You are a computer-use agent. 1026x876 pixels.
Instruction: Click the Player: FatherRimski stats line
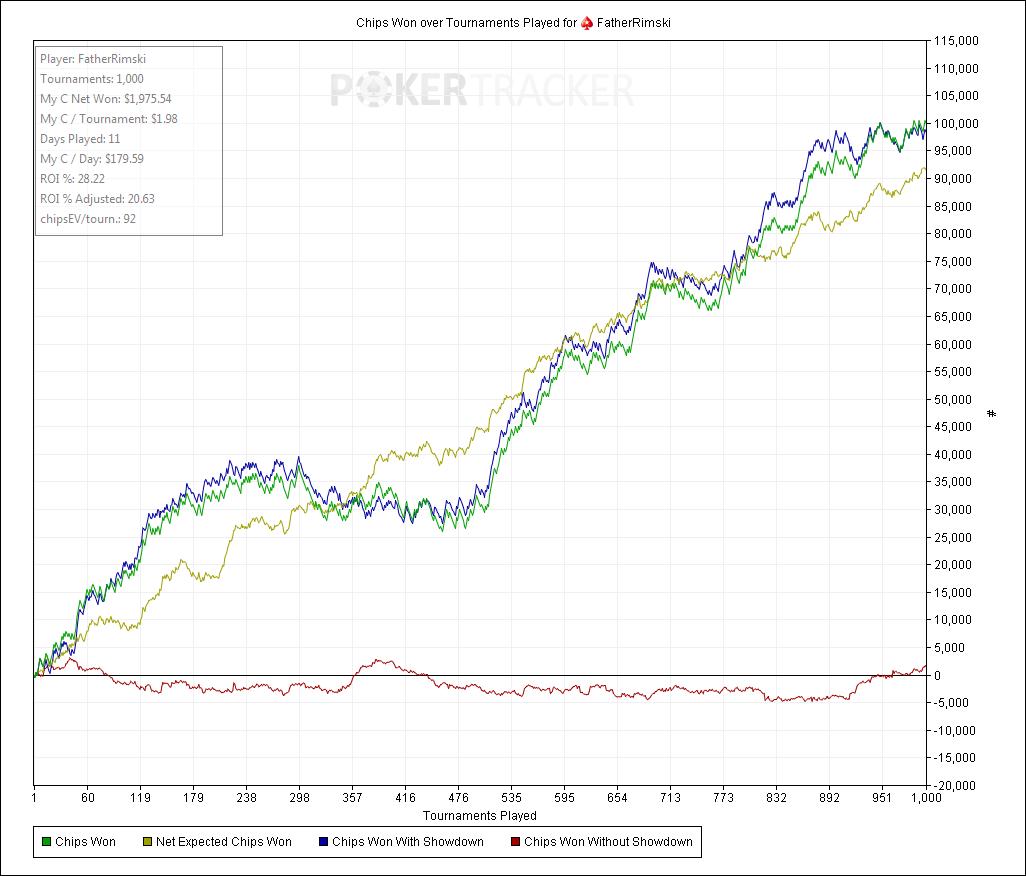click(x=93, y=59)
